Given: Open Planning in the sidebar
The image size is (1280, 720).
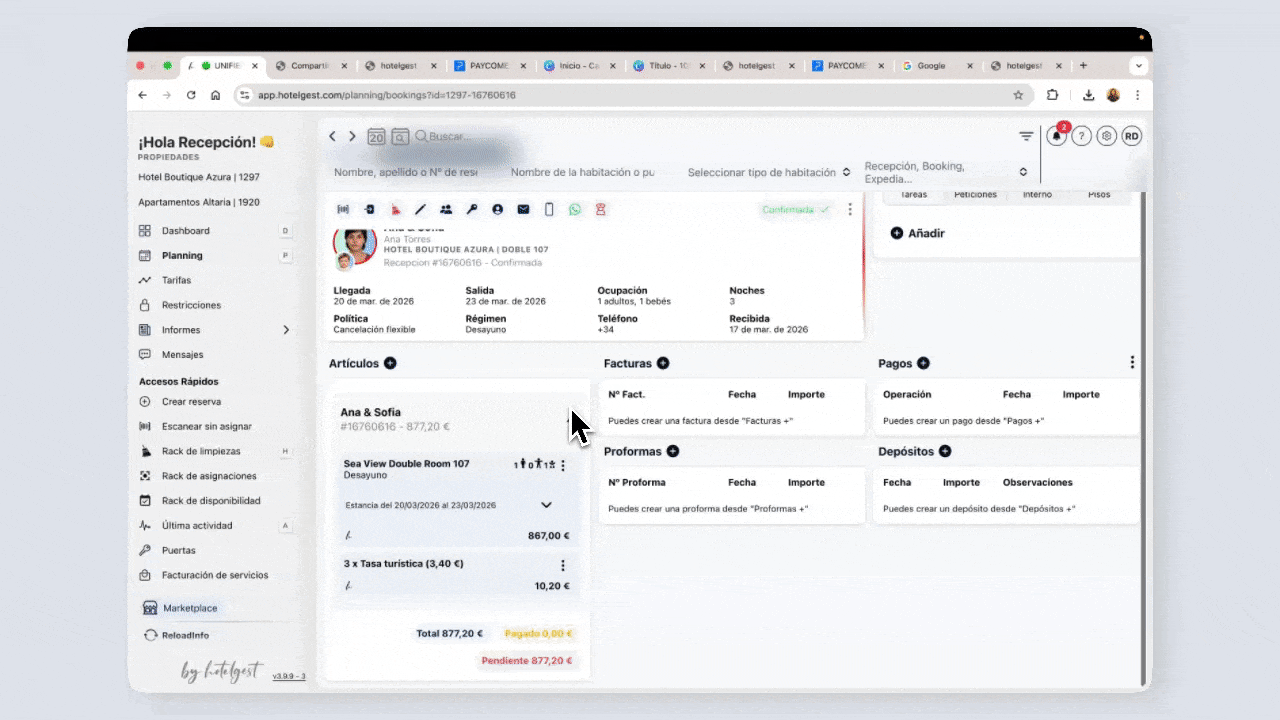Looking at the screenshot, I should coord(182,255).
